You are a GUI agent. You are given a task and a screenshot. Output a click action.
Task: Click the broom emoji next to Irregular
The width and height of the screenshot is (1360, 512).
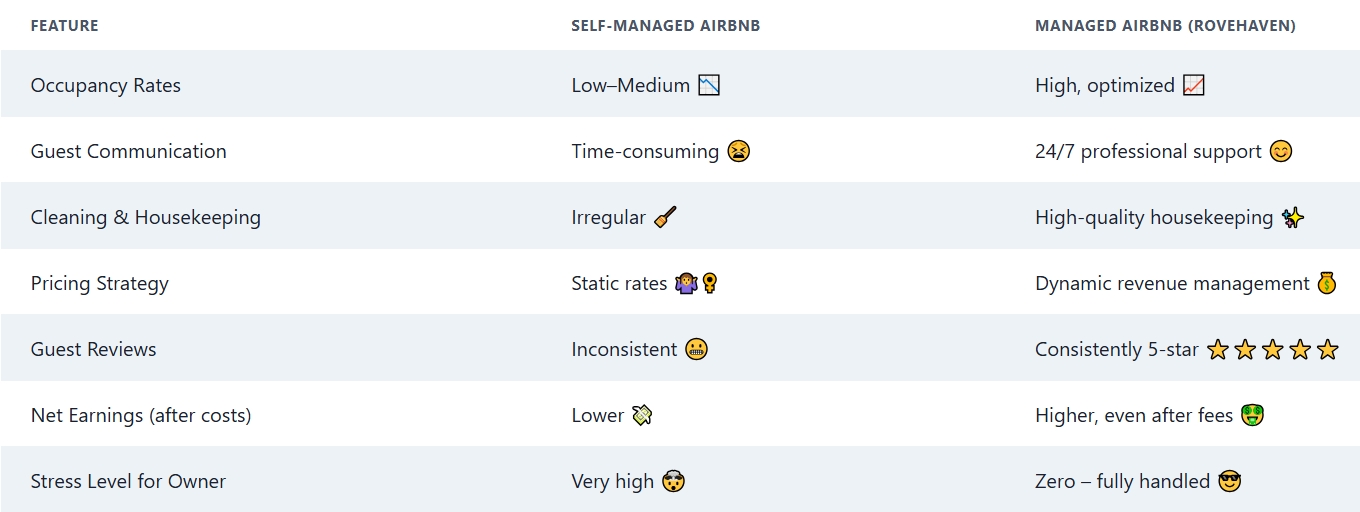click(665, 217)
